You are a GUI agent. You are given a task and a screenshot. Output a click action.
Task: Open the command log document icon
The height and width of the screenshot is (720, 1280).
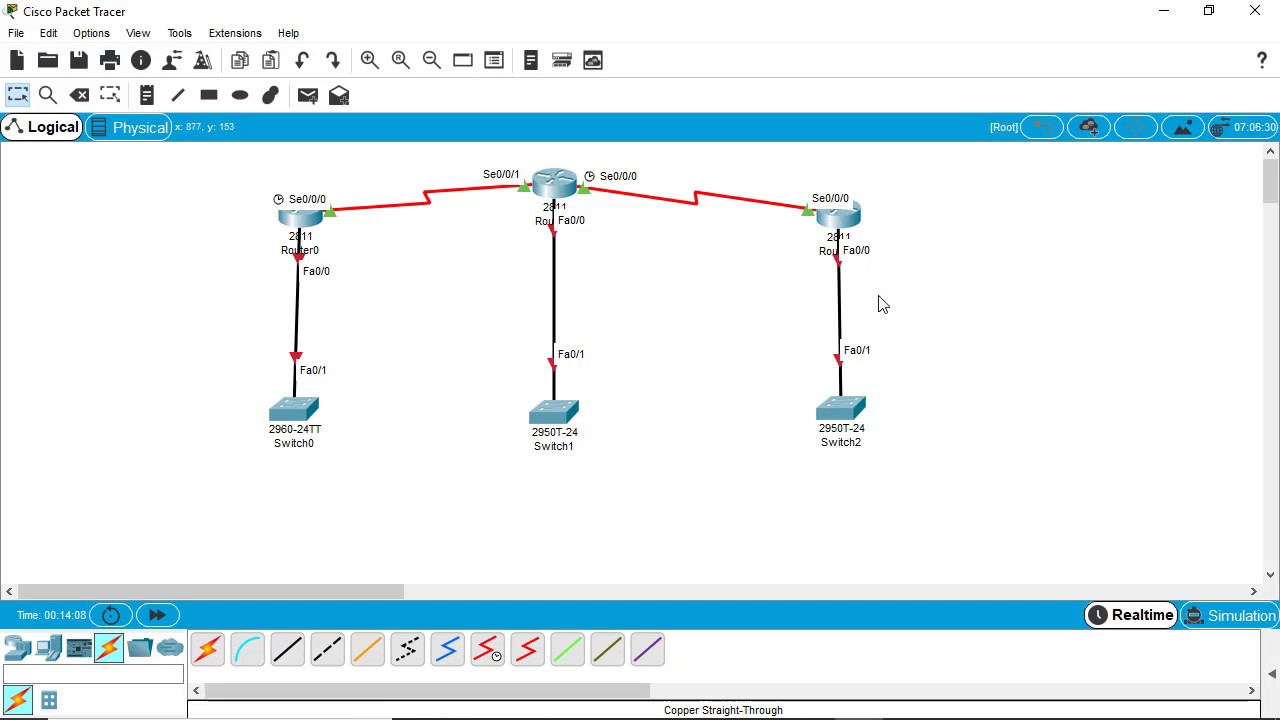(531, 61)
